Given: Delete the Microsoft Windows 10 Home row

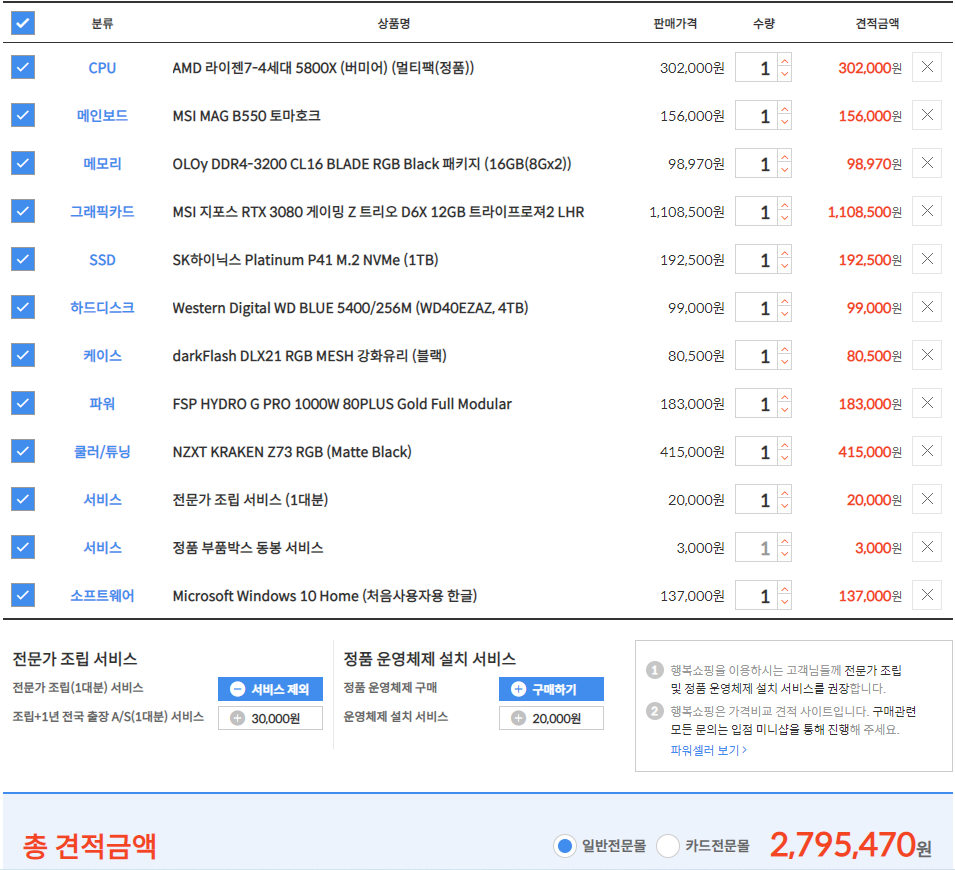Looking at the screenshot, I should [926, 595].
